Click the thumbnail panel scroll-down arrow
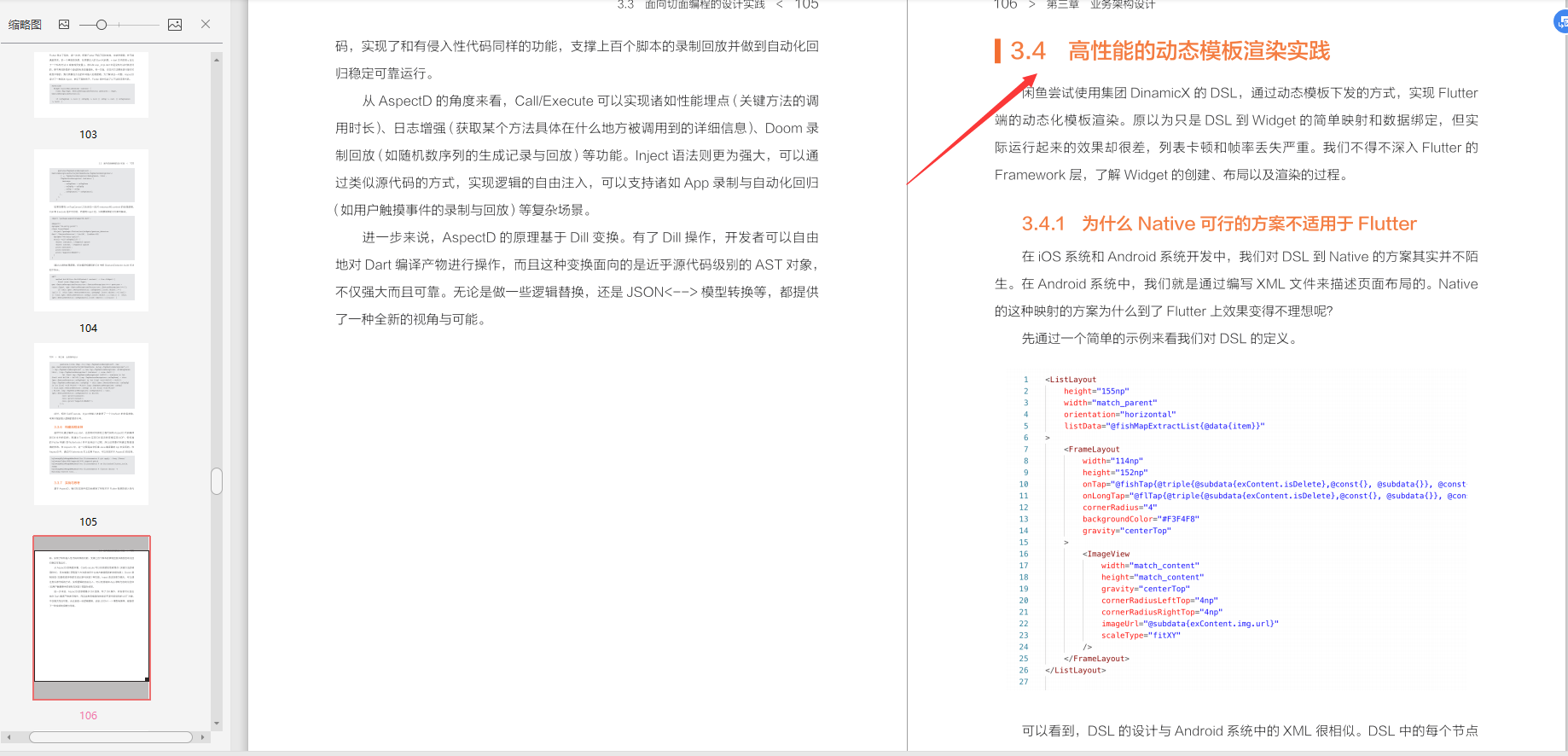Viewport: 1568px width, 756px height. click(x=217, y=724)
